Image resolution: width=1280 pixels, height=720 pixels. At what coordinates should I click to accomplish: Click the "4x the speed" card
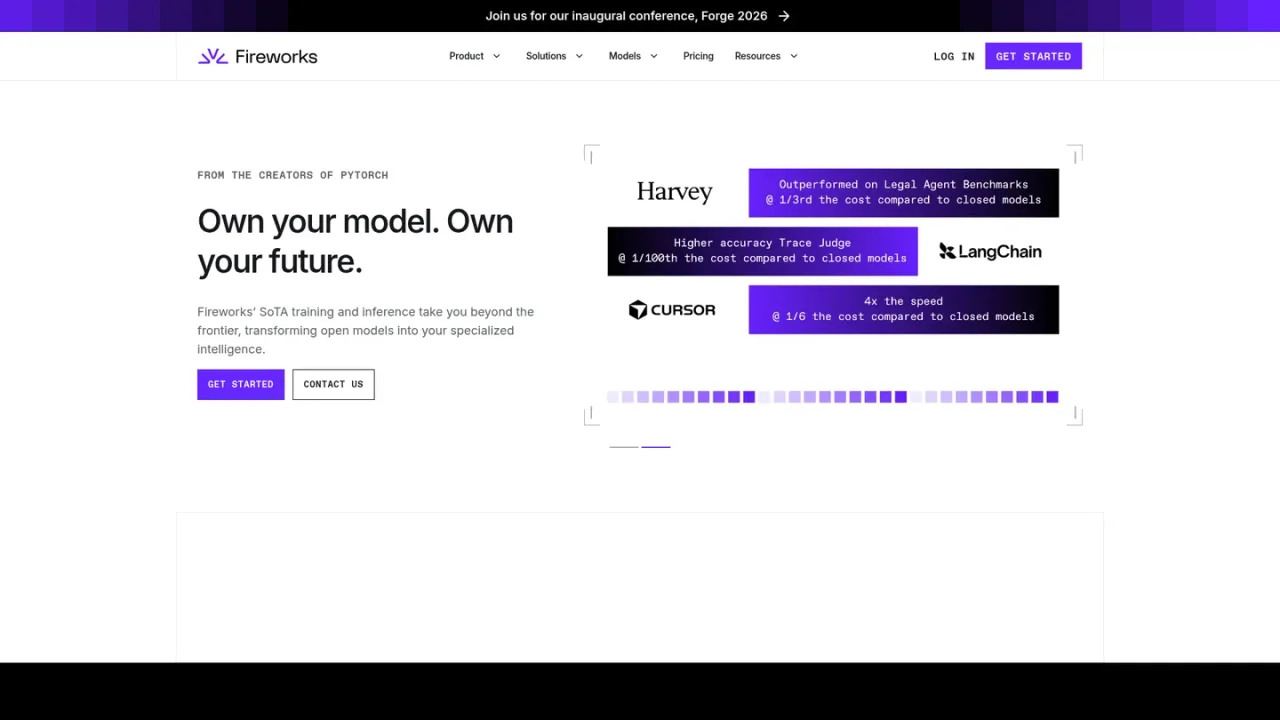pyautogui.click(x=903, y=309)
